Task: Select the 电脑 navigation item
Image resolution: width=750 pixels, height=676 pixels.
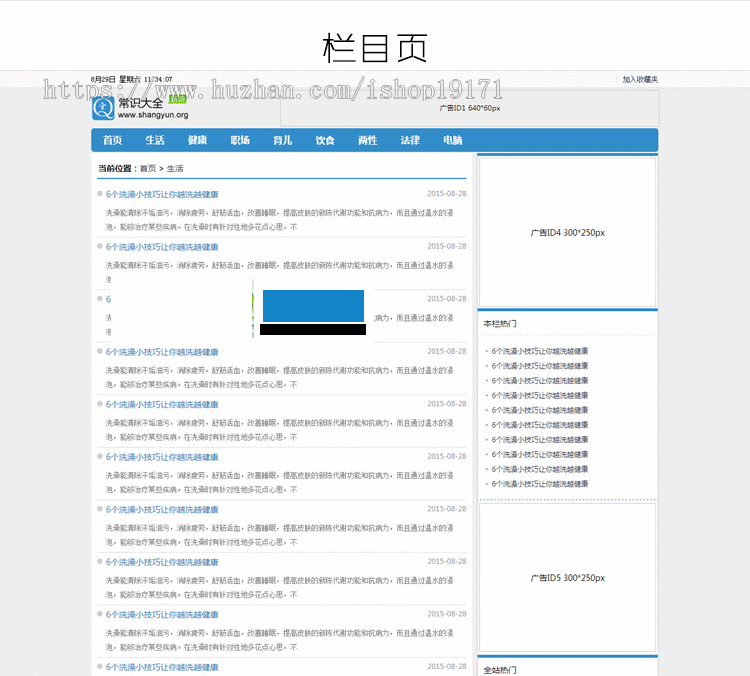Action: (x=452, y=140)
